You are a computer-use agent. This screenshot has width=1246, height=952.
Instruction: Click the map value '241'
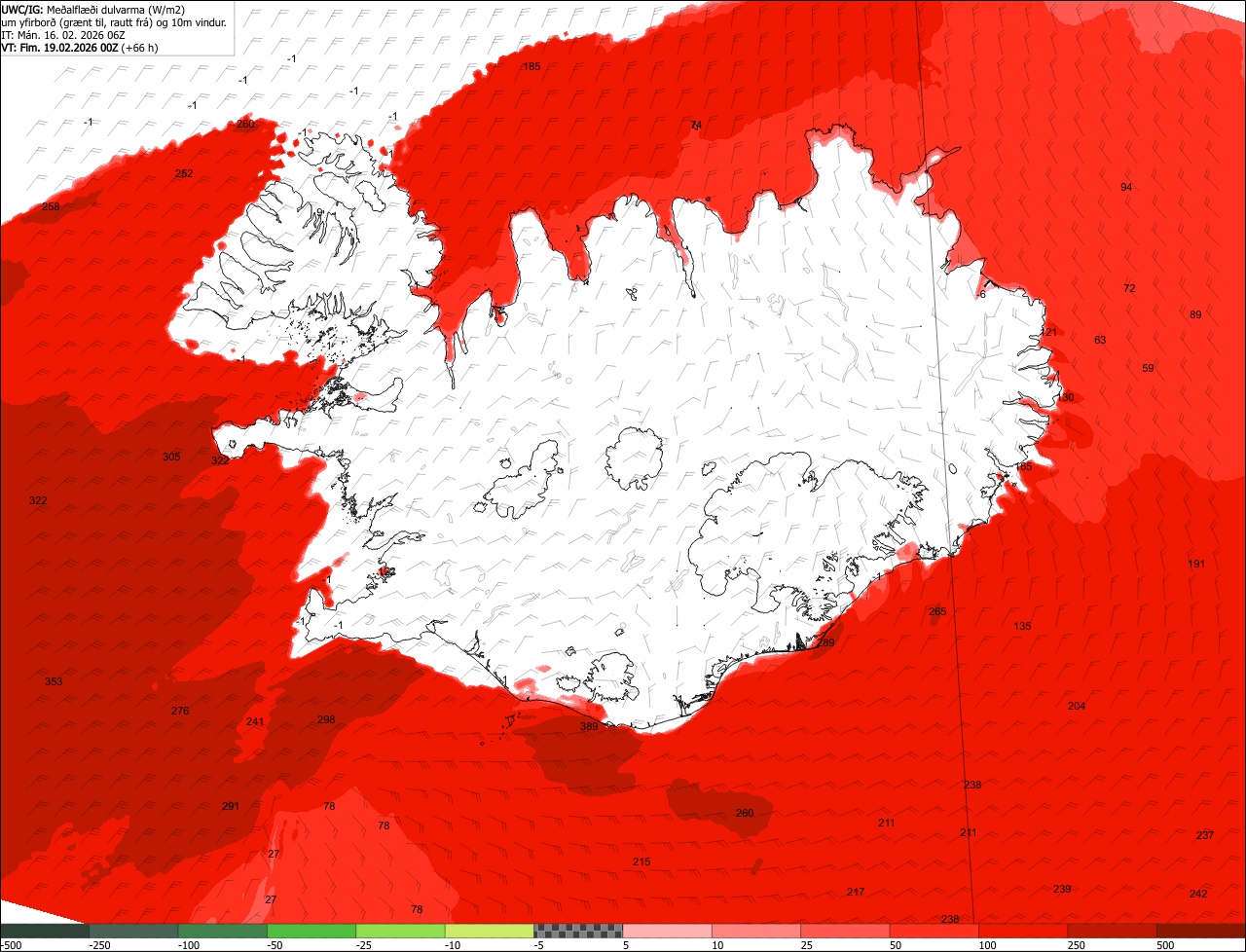pos(255,721)
